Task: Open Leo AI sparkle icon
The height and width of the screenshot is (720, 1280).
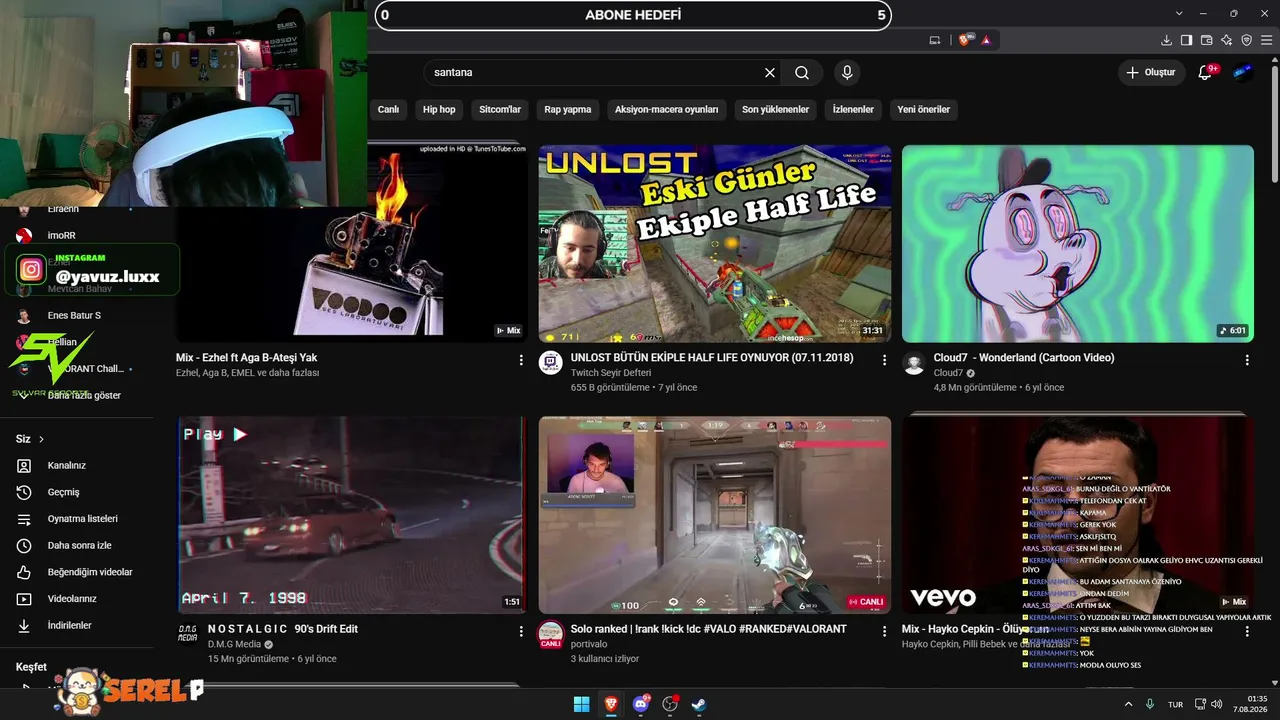Action: (1226, 40)
